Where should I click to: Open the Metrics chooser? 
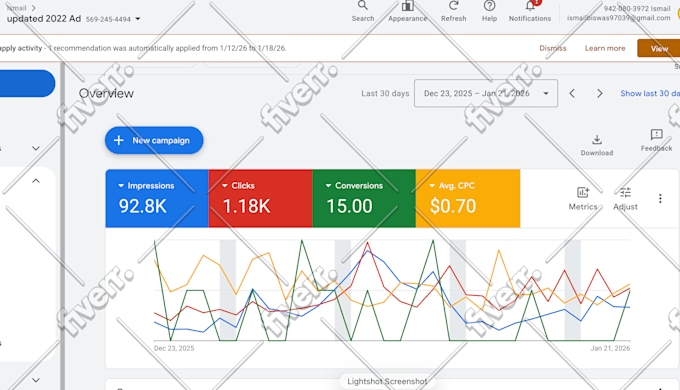pos(583,199)
